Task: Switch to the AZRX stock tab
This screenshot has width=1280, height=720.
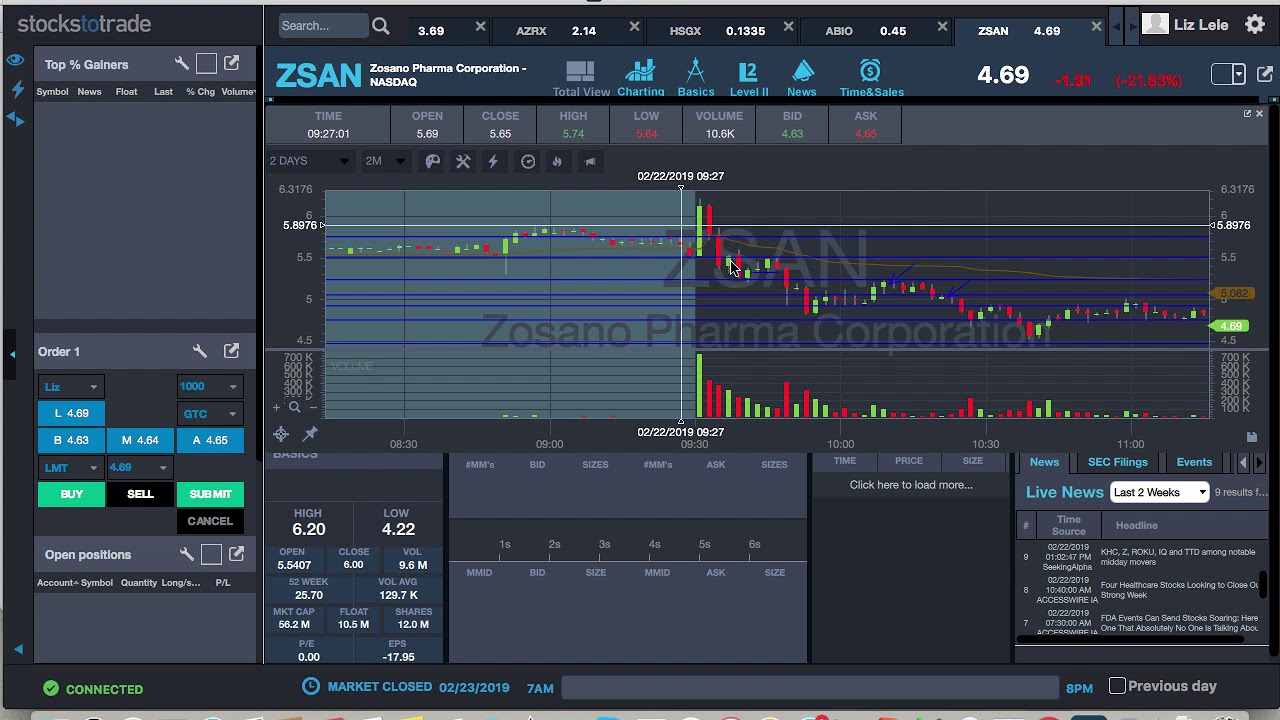Action: click(555, 31)
